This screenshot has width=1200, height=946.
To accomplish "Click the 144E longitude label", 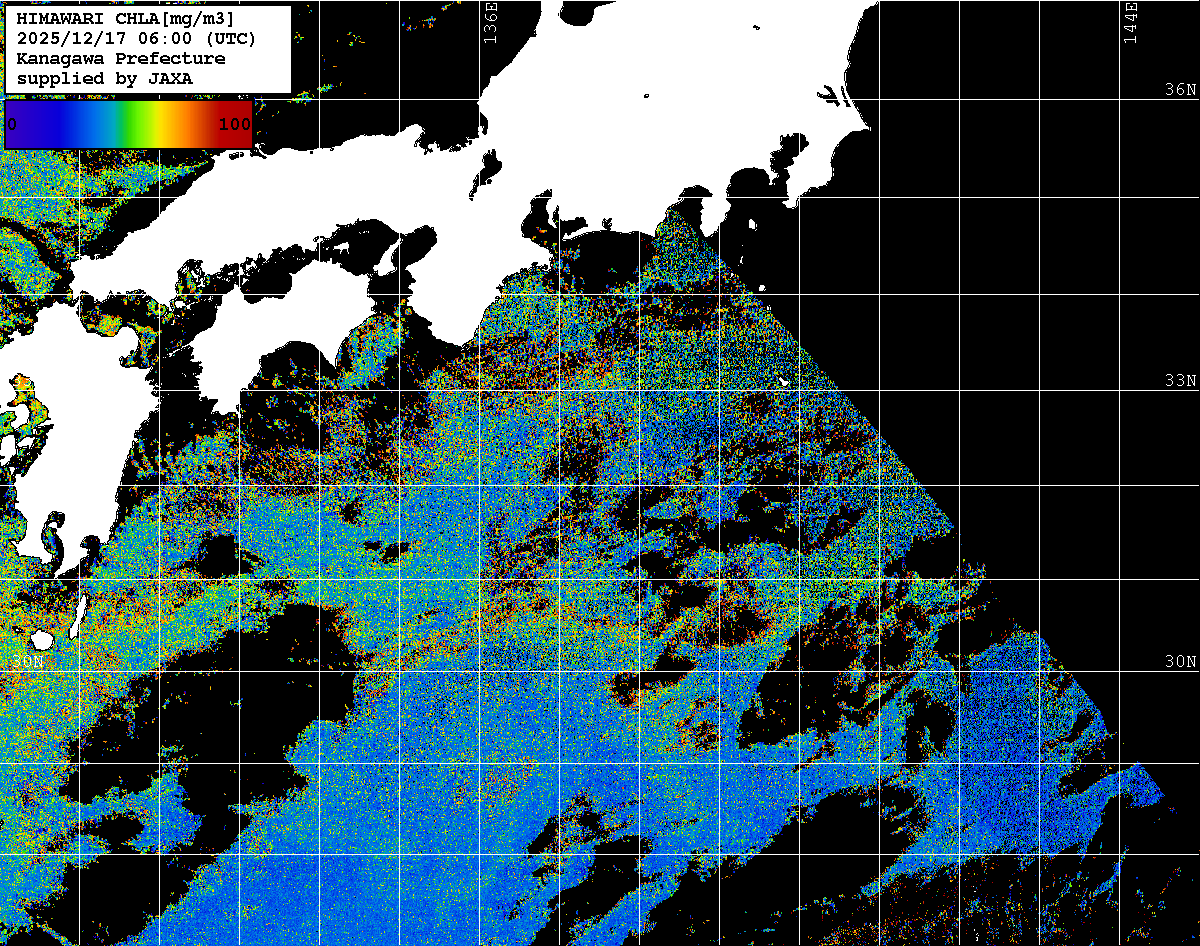I will tap(1131, 22).
